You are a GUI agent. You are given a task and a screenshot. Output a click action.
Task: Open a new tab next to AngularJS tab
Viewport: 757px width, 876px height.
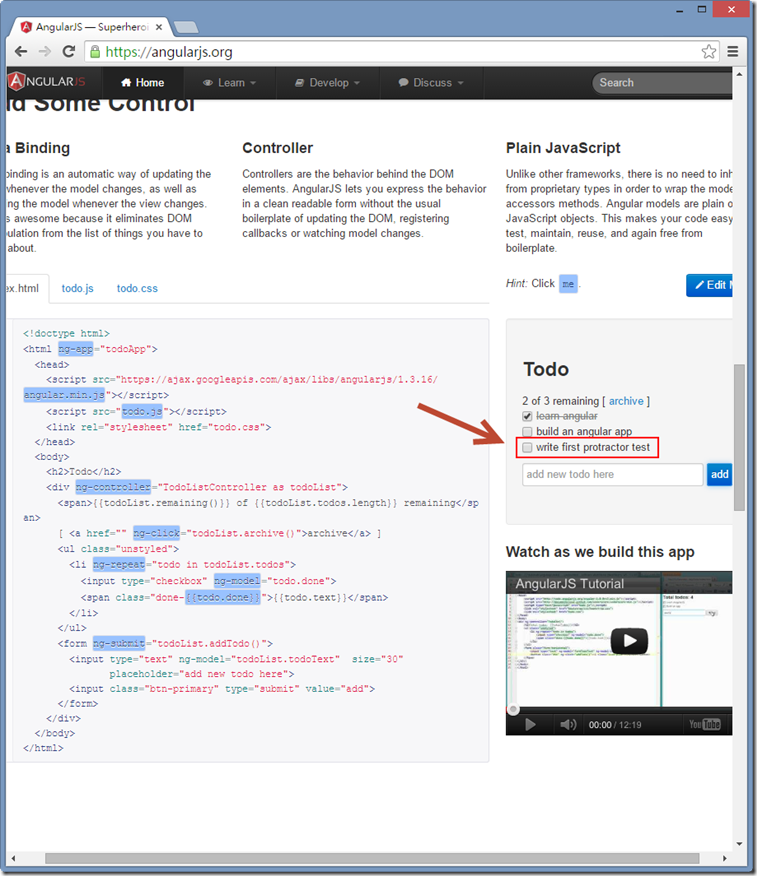[185, 27]
